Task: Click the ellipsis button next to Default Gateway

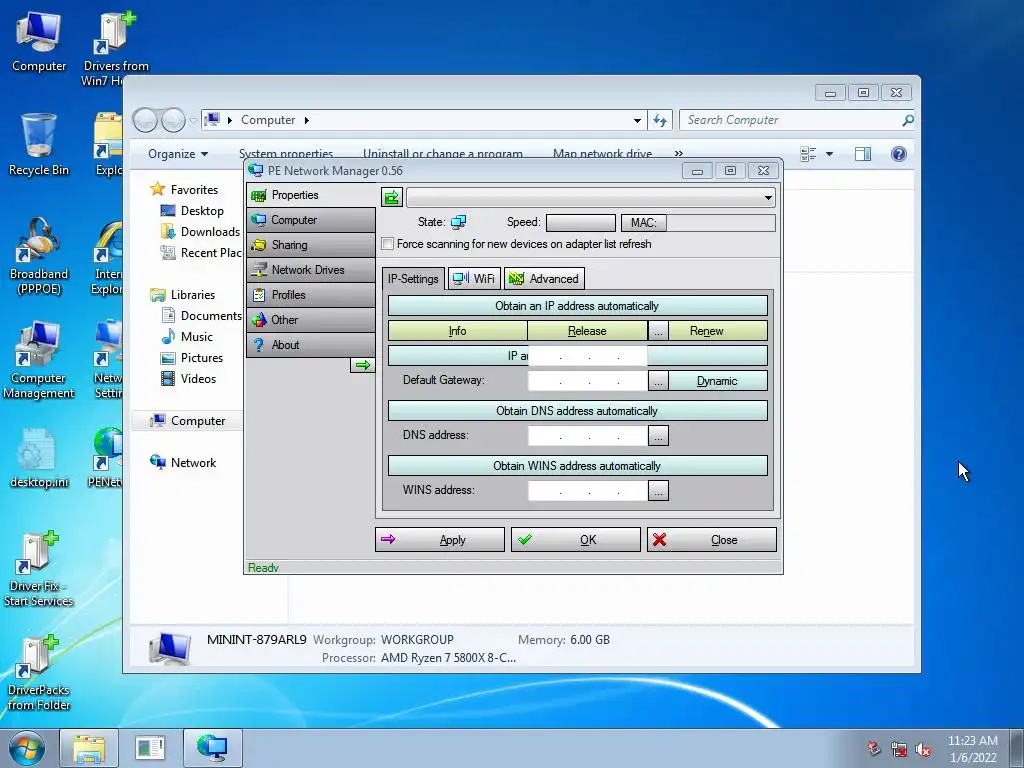Action: [x=658, y=381]
